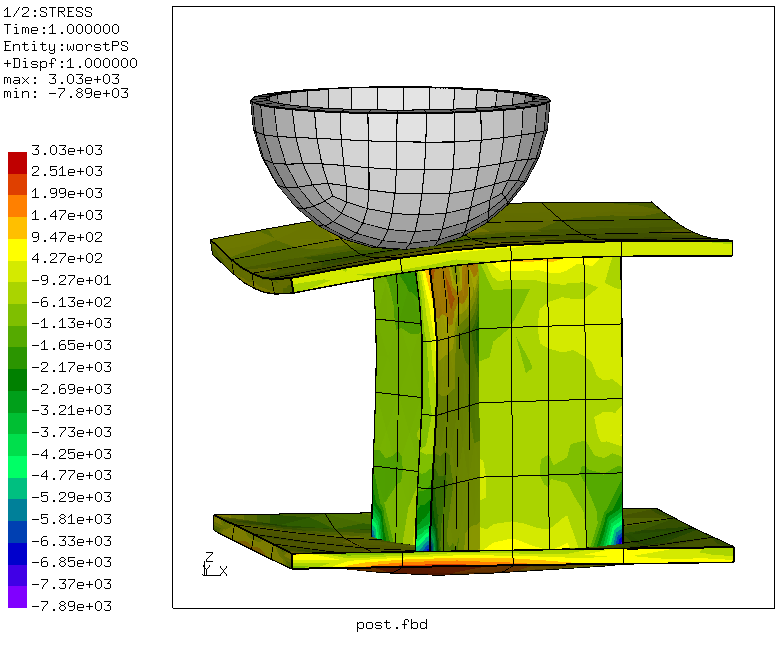Click the violet swatch beside -7.89e+03
784x672 pixels.
17,597
